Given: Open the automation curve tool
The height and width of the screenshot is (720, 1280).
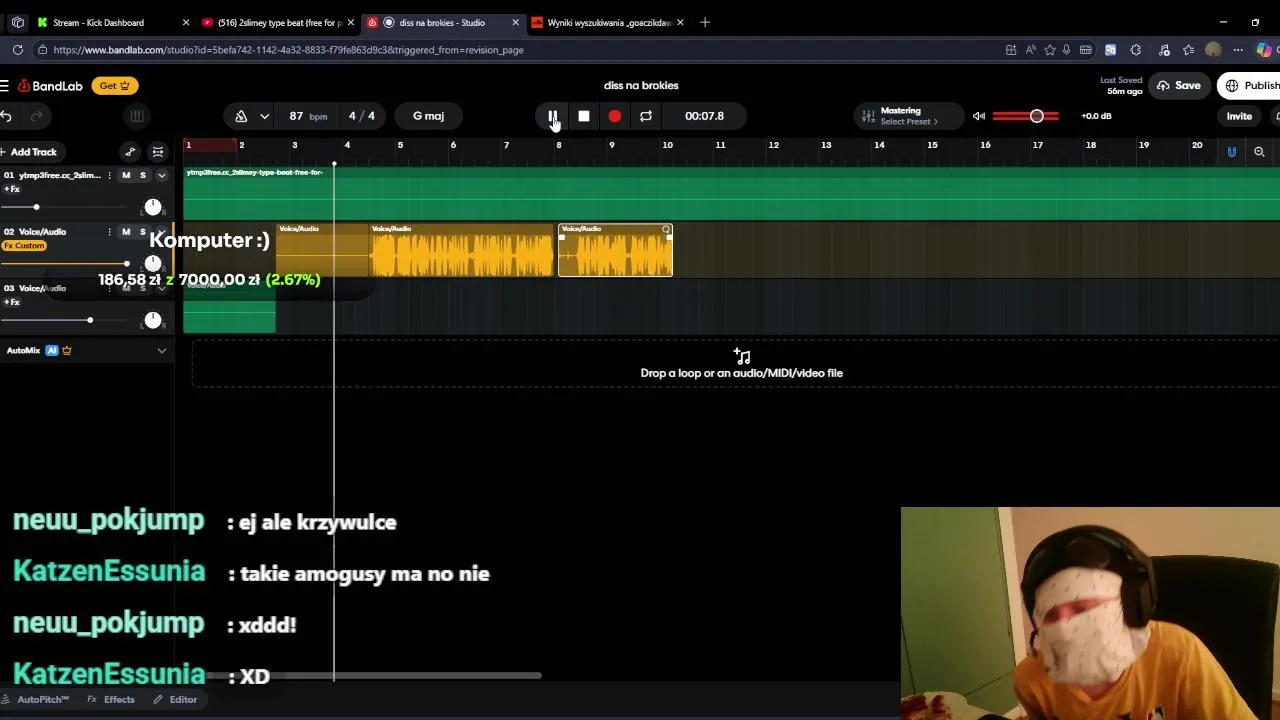Looking at the screenshot, I should [x=130, y=152].
